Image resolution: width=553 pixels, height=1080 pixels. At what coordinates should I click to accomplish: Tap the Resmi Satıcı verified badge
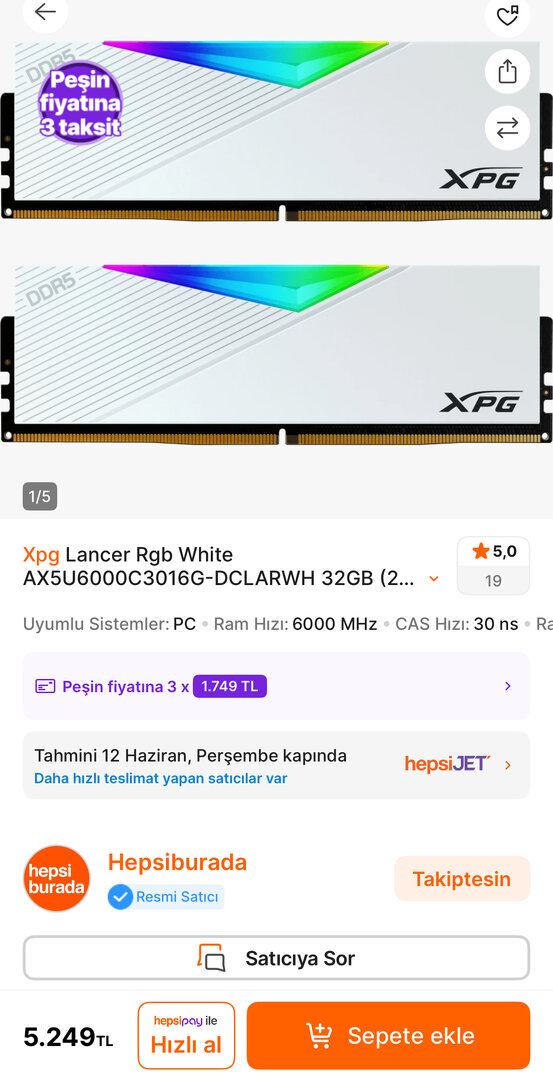click(x=166, y=897)
